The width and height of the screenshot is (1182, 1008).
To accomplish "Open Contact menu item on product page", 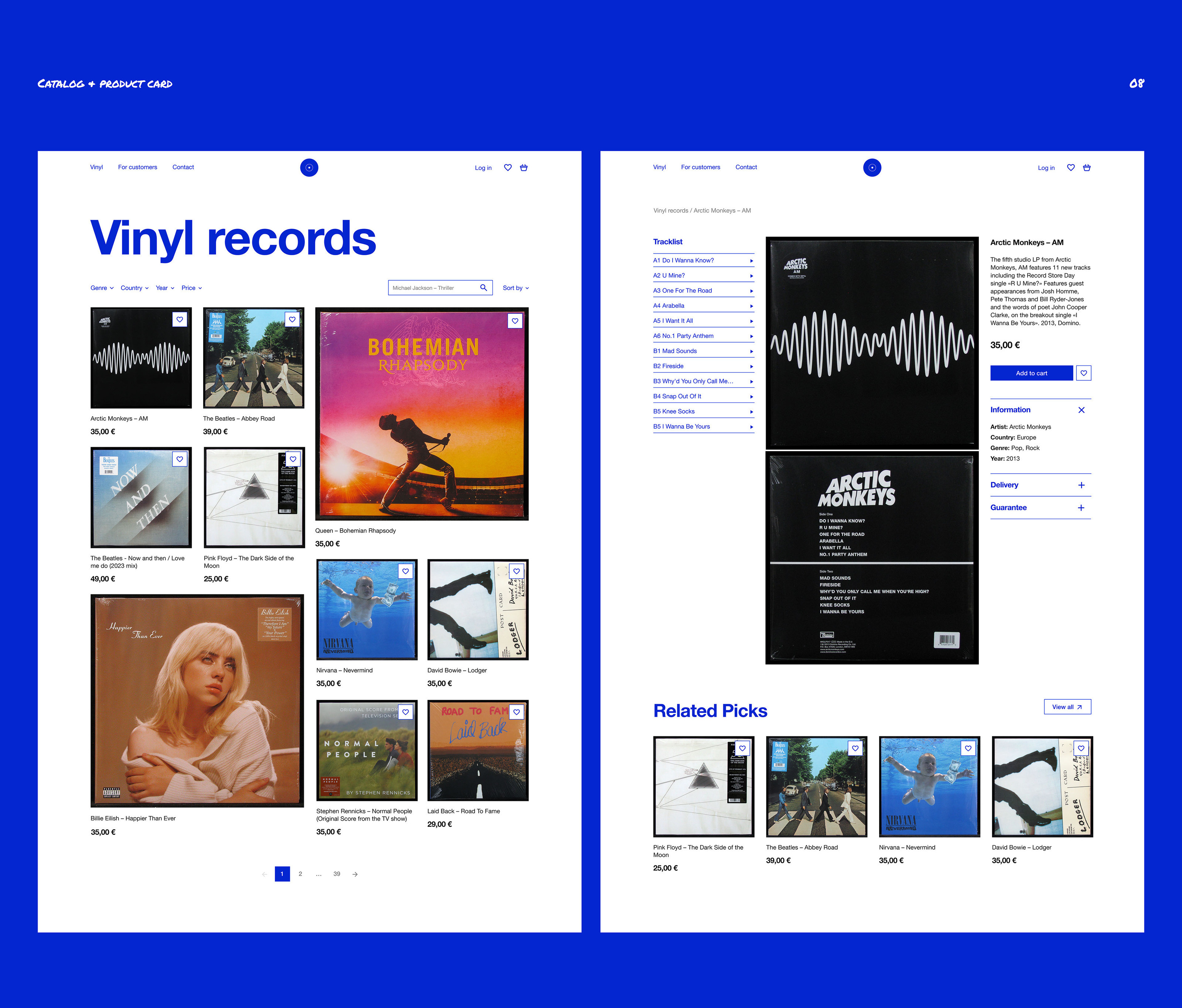I will click(x=746, y=167).
